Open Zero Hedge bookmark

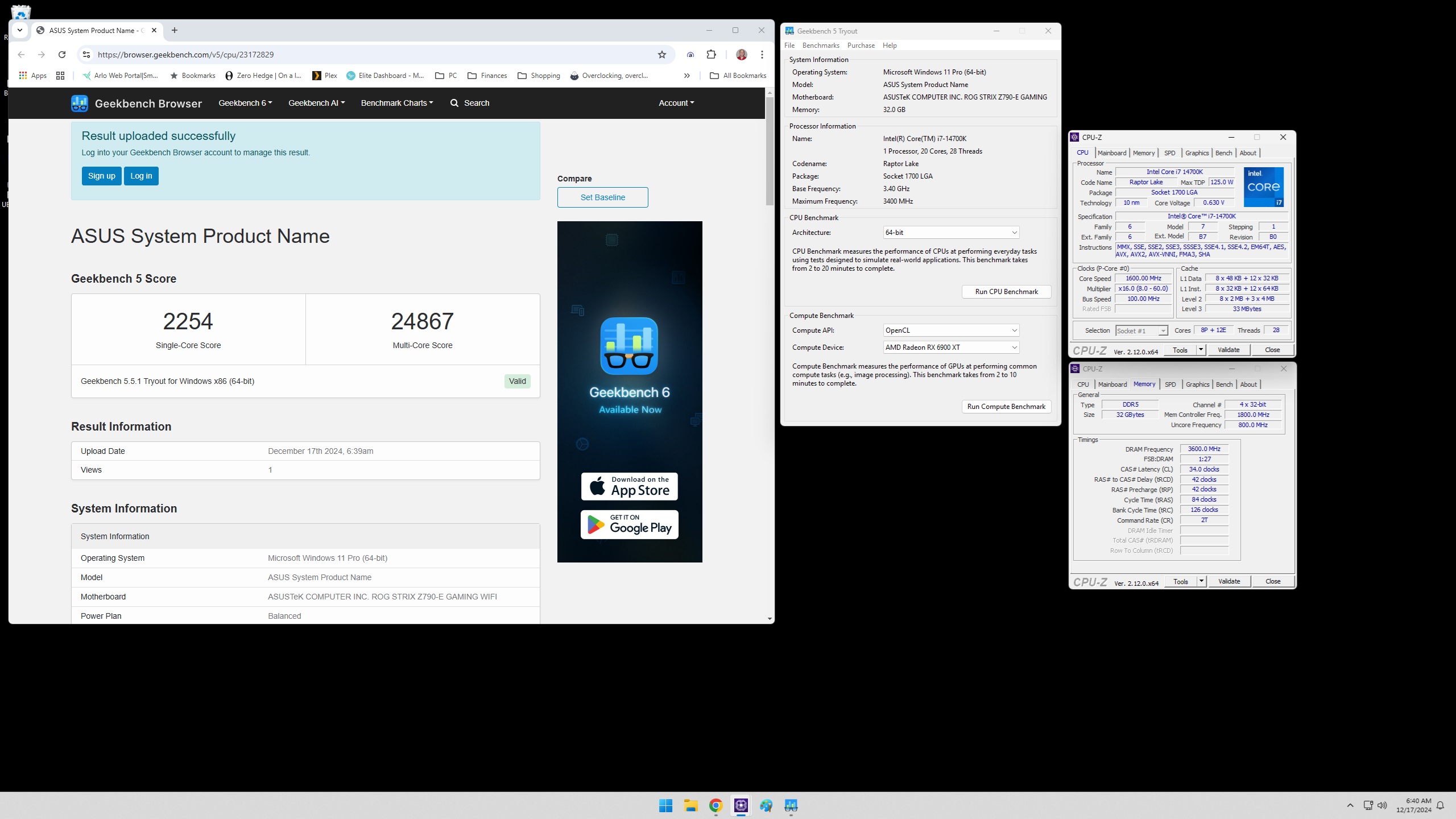pos(263,76)
